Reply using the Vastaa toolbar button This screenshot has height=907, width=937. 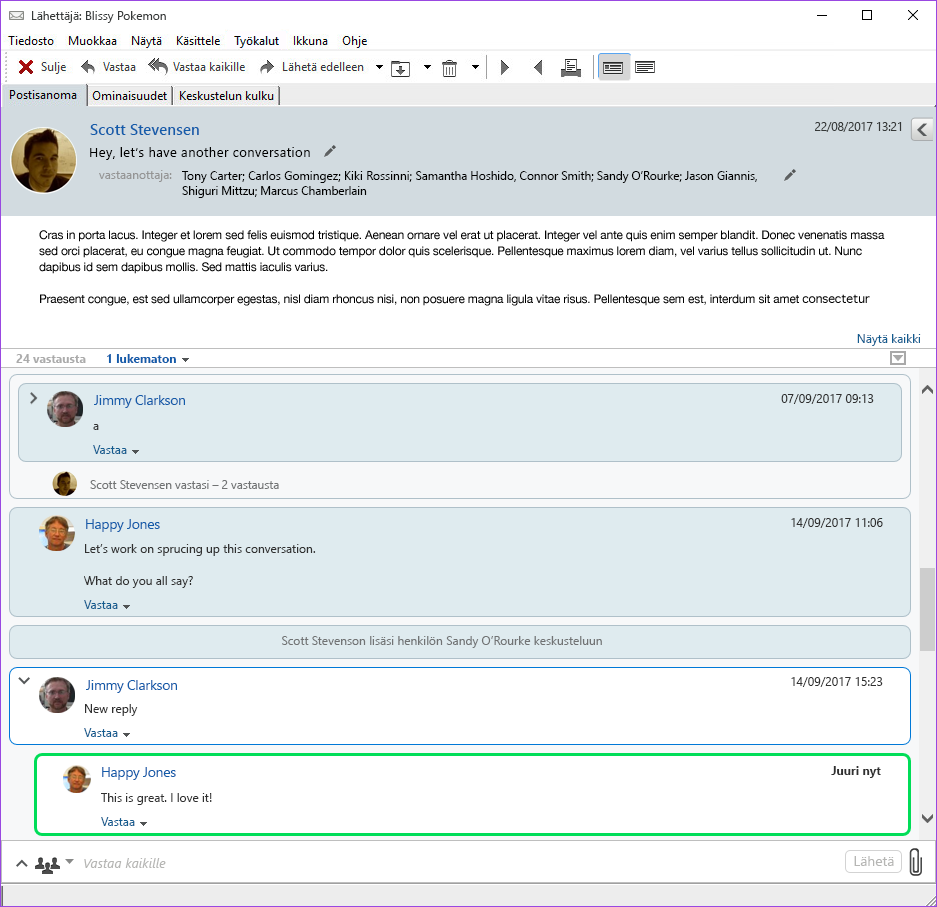(x=108, y=67)
